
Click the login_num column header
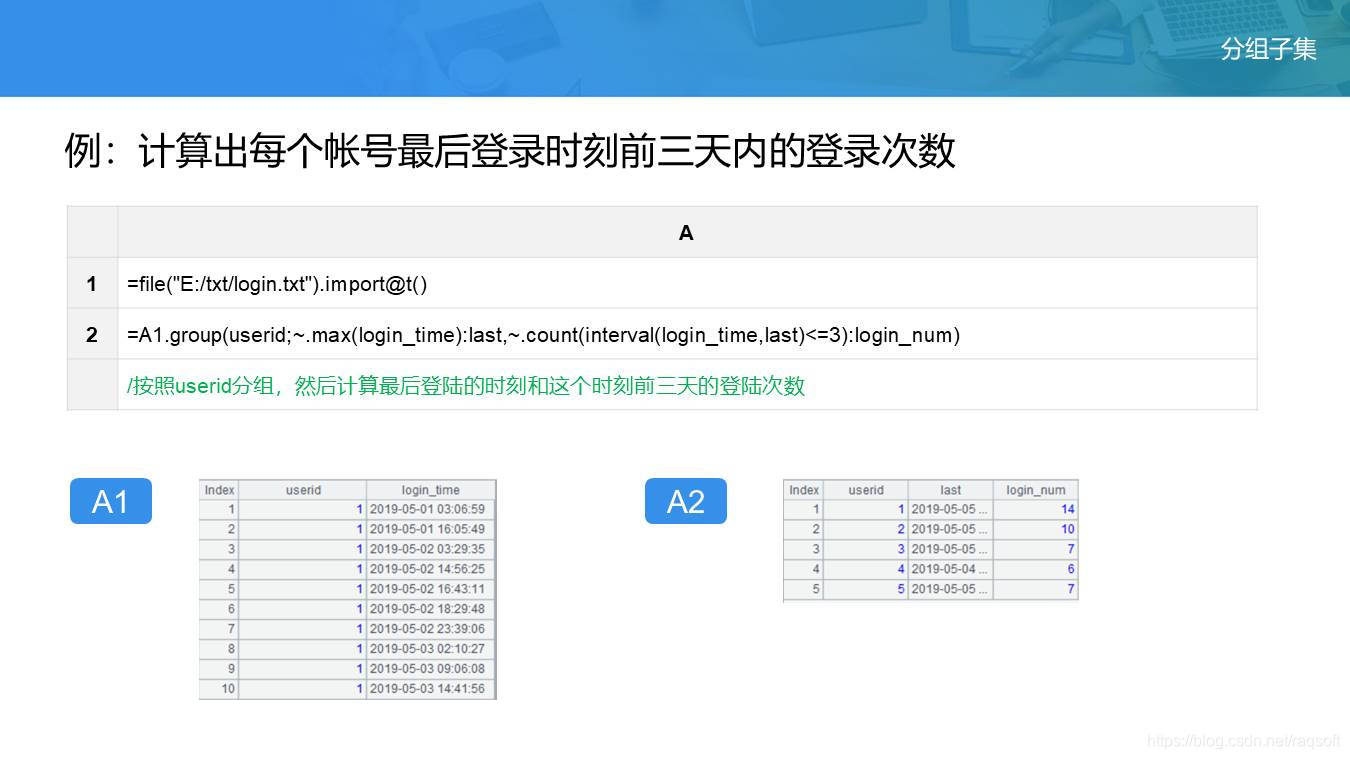[x=1036, y=490]
